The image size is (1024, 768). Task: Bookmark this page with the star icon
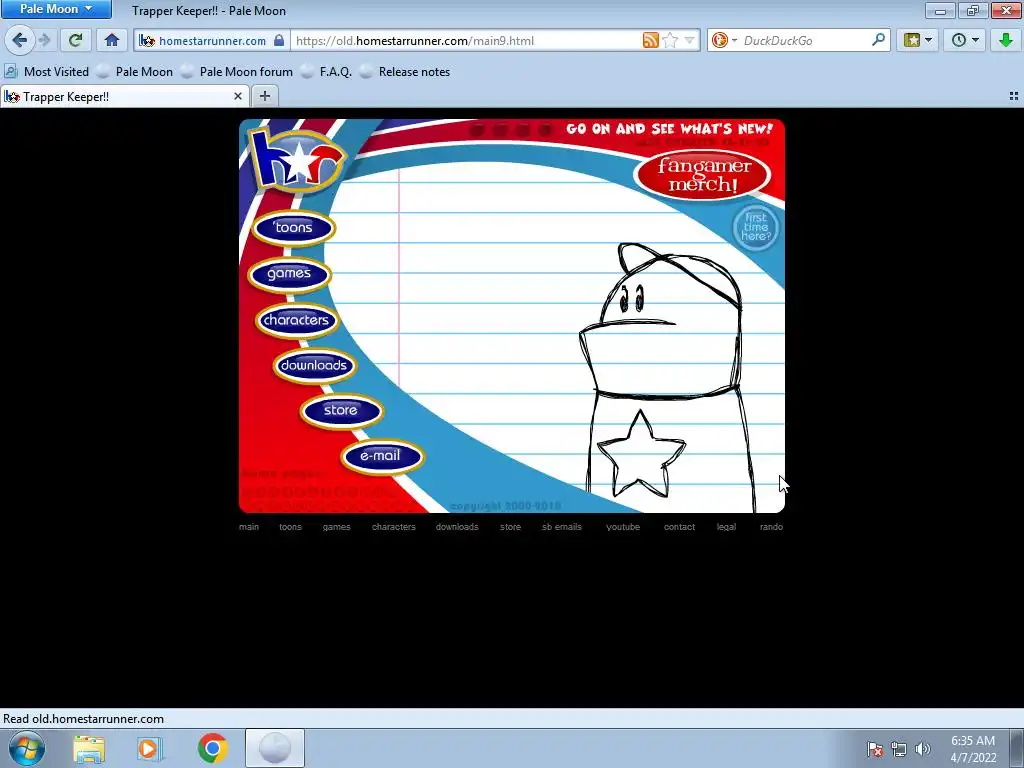click(669, 40)
